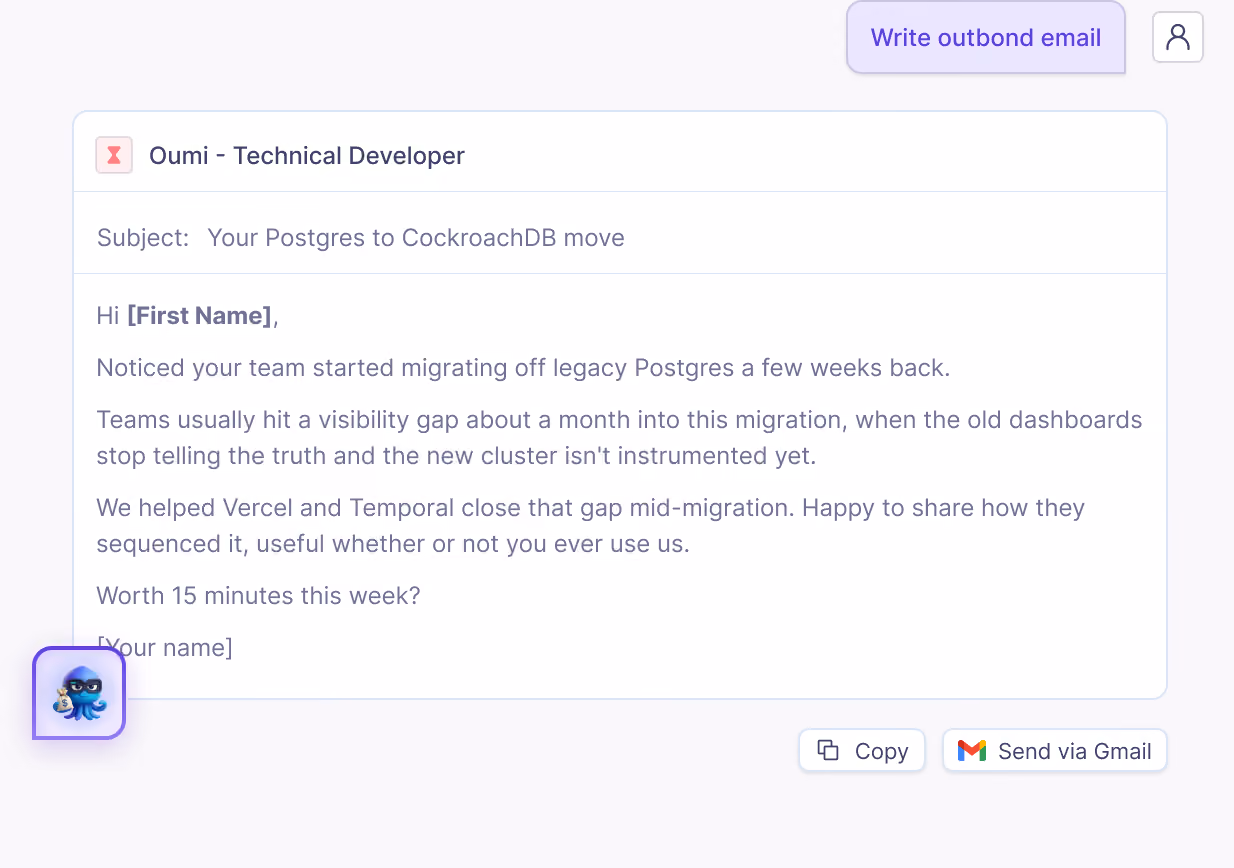Click the Noticed your team started migrating sentence
1234x868 pixels.
(x=523, y=368)
